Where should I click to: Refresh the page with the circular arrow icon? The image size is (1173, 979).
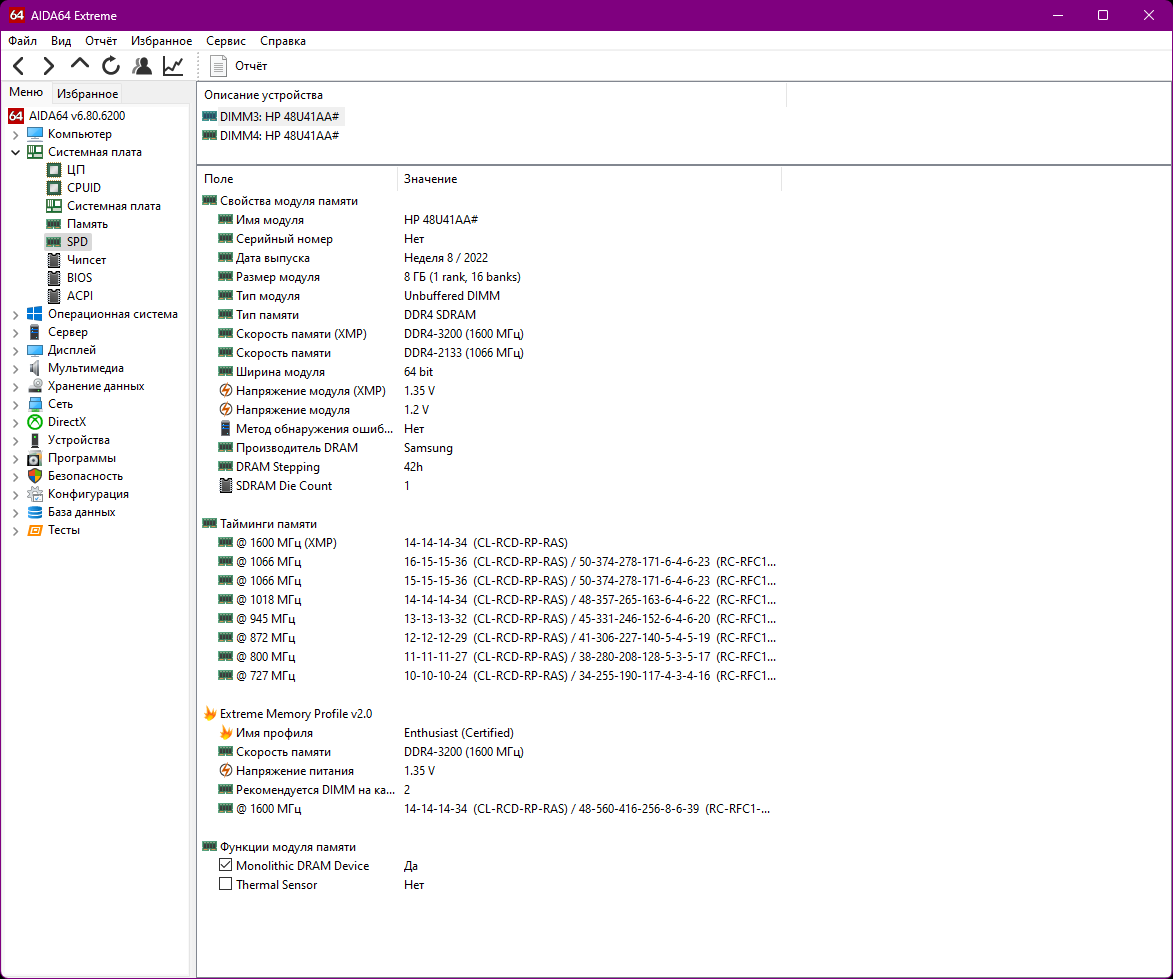(x=111, y=66)
